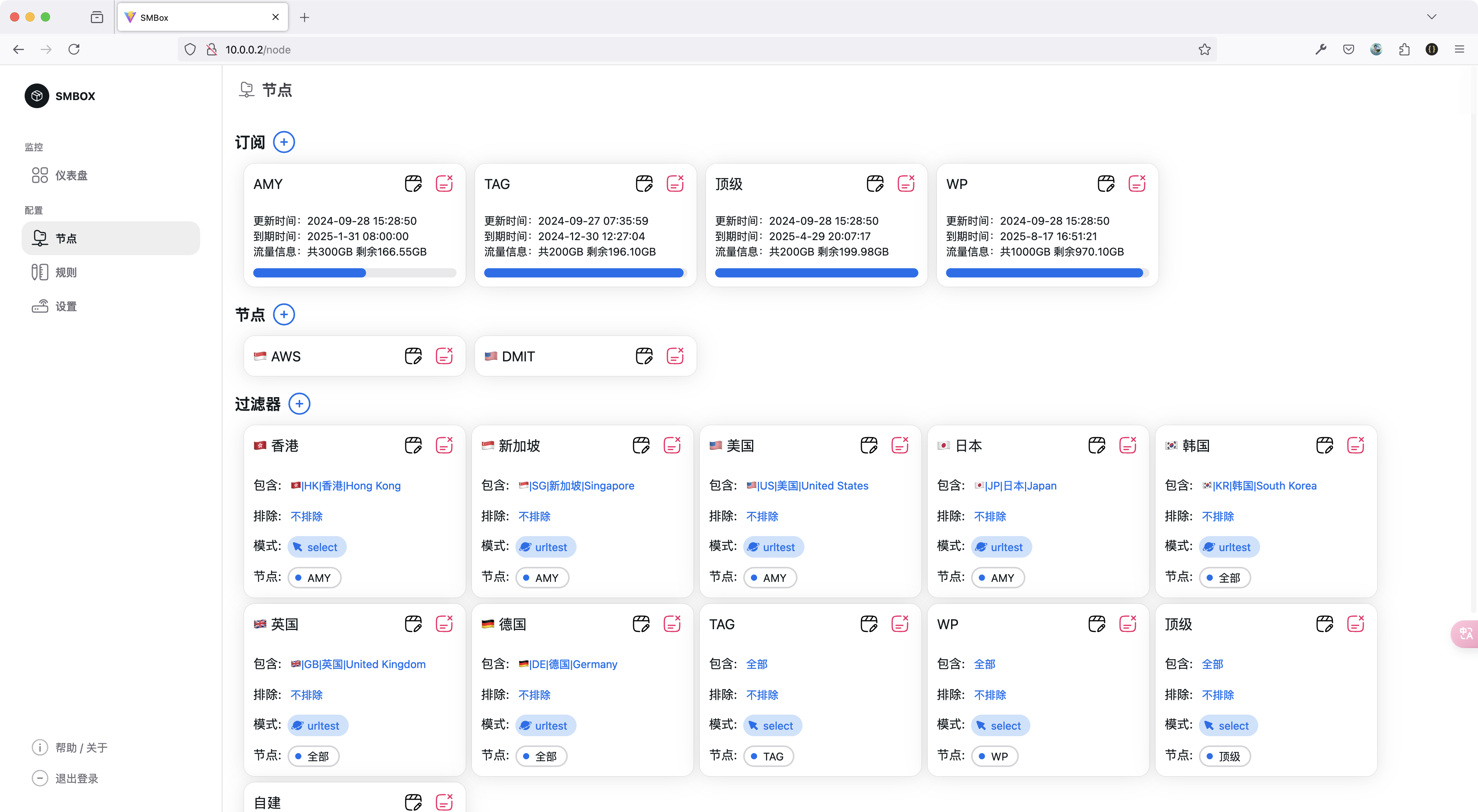The image size is (1478, 812).
Task: Add a new node with the plus icon
Action: pos(284,314)
